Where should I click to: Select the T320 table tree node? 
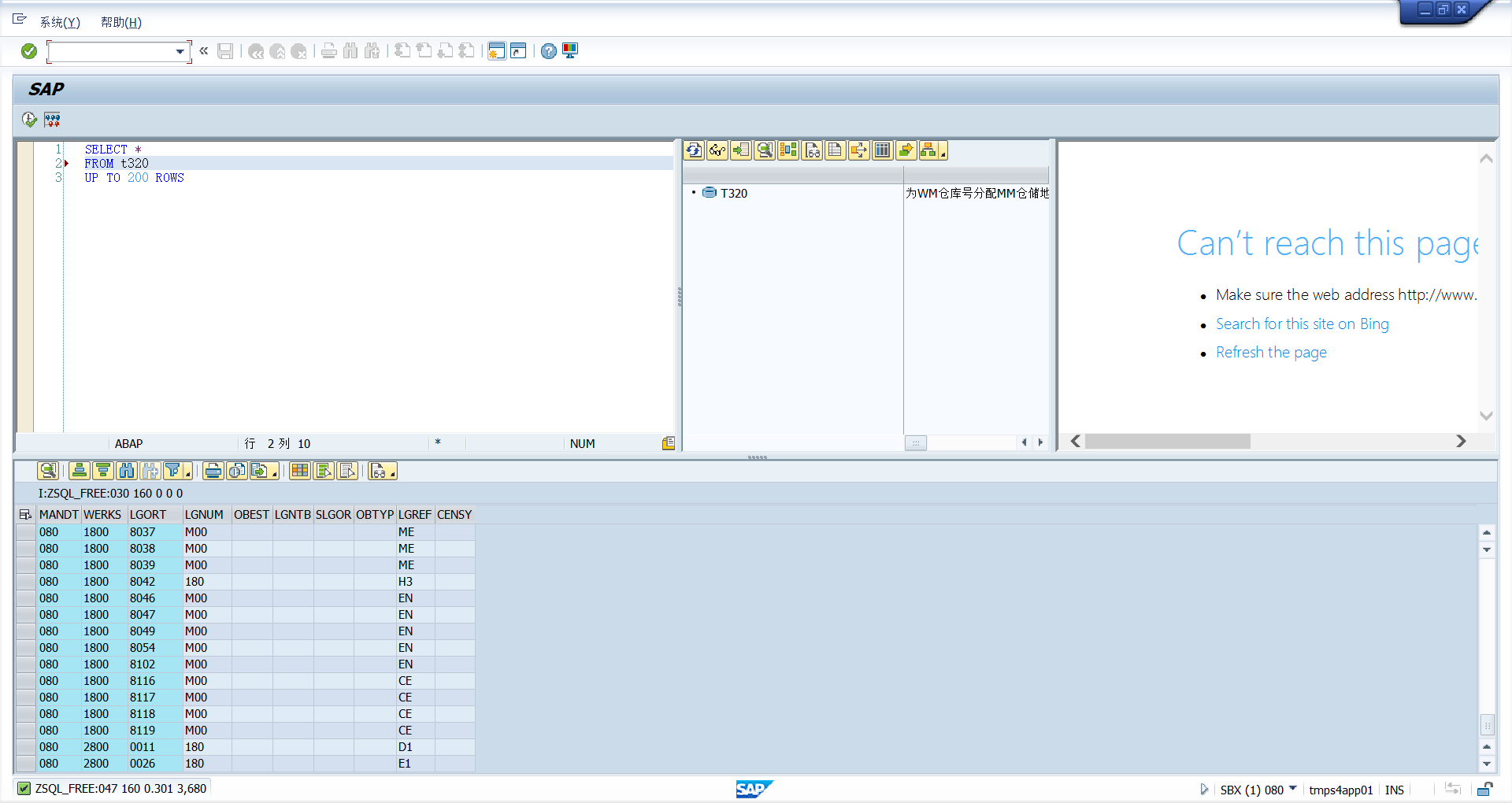733,194
